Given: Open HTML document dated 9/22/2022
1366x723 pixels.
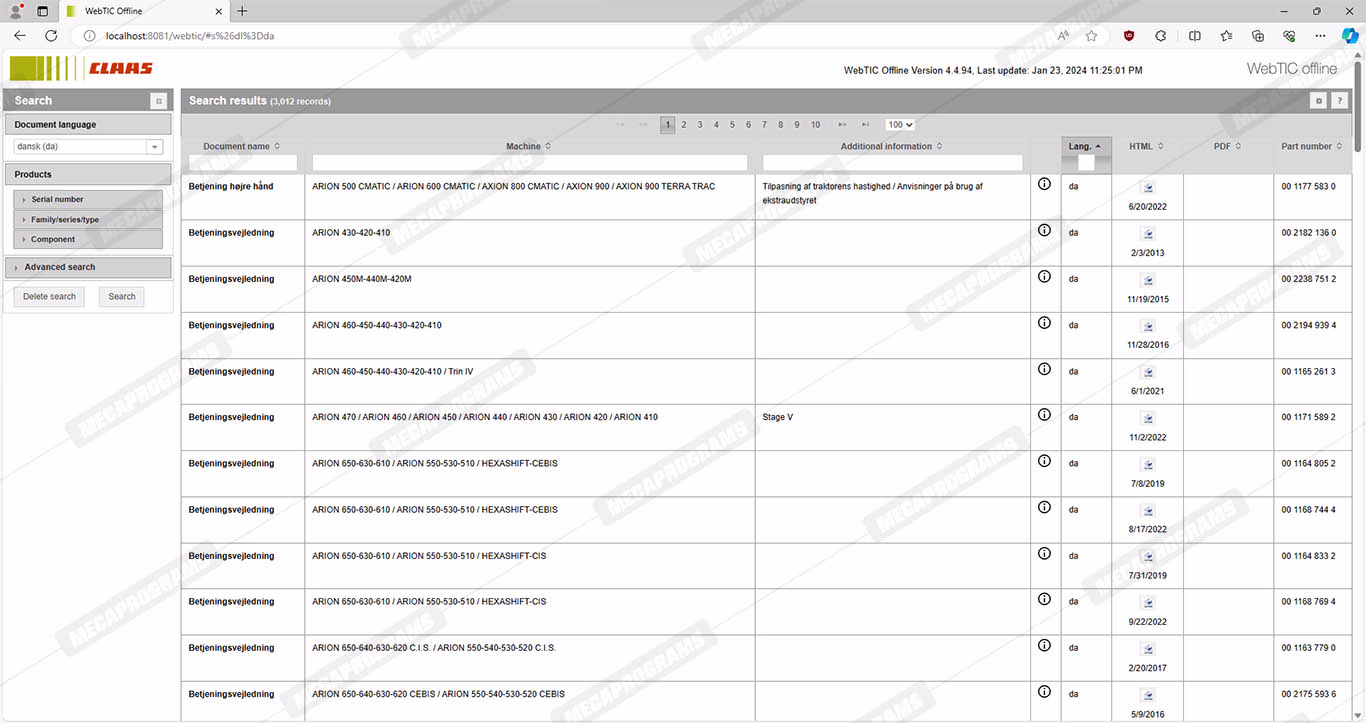Looking at the screenshot, I should point(1148,602).
